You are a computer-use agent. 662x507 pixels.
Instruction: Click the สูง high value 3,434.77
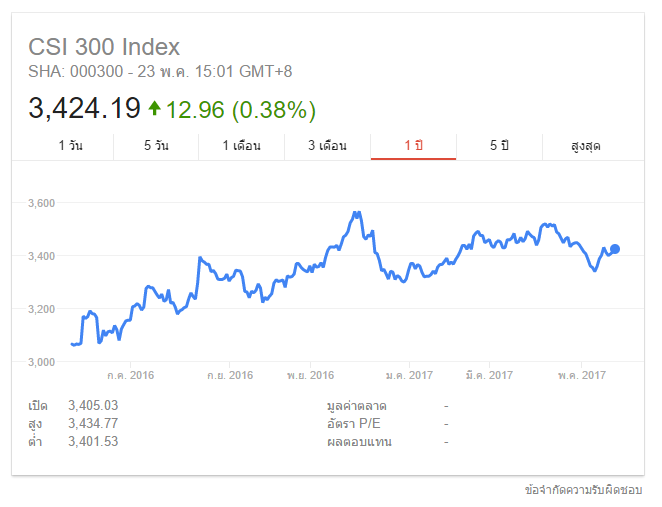coord(93,423)
